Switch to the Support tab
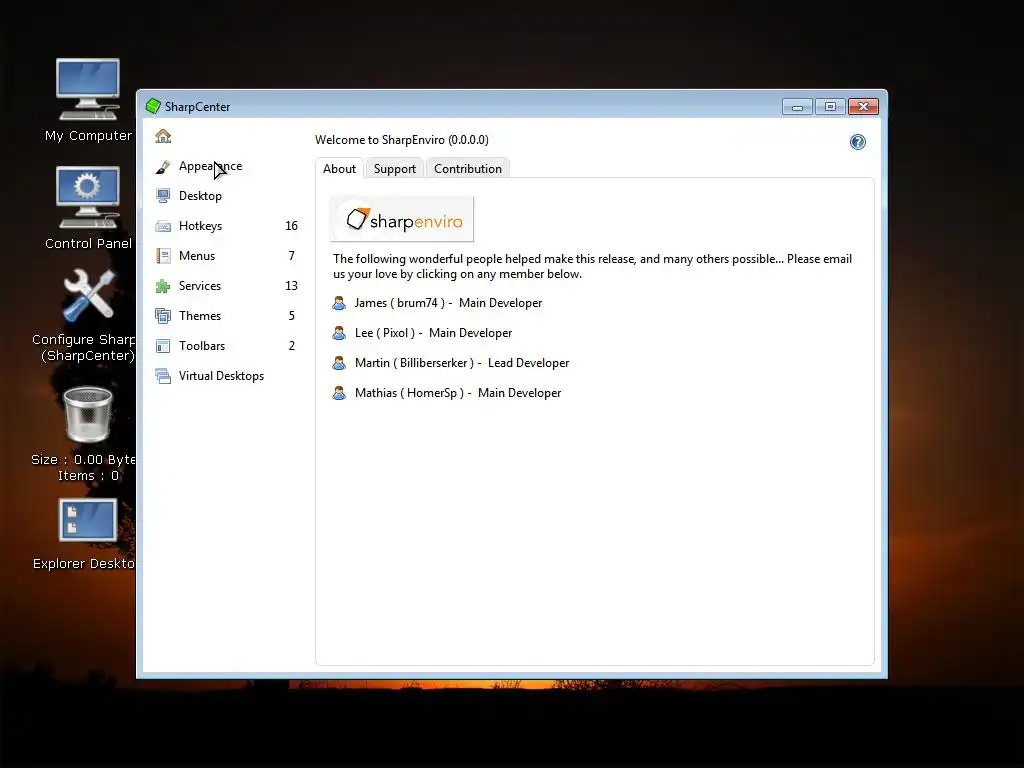The image size is (1024, 768). (x=394, y=168)
